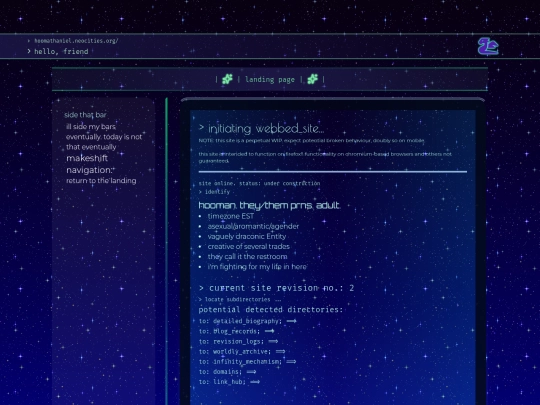Click 'to: detailed_biography;' directory text
This screenshot has width=540, height=405.
(240, 321)
